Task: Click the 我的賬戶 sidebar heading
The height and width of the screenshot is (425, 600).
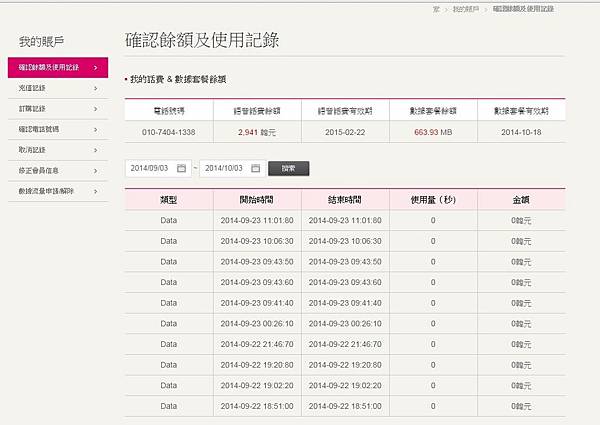Action: pyautogui.click(x=41, y=41)
